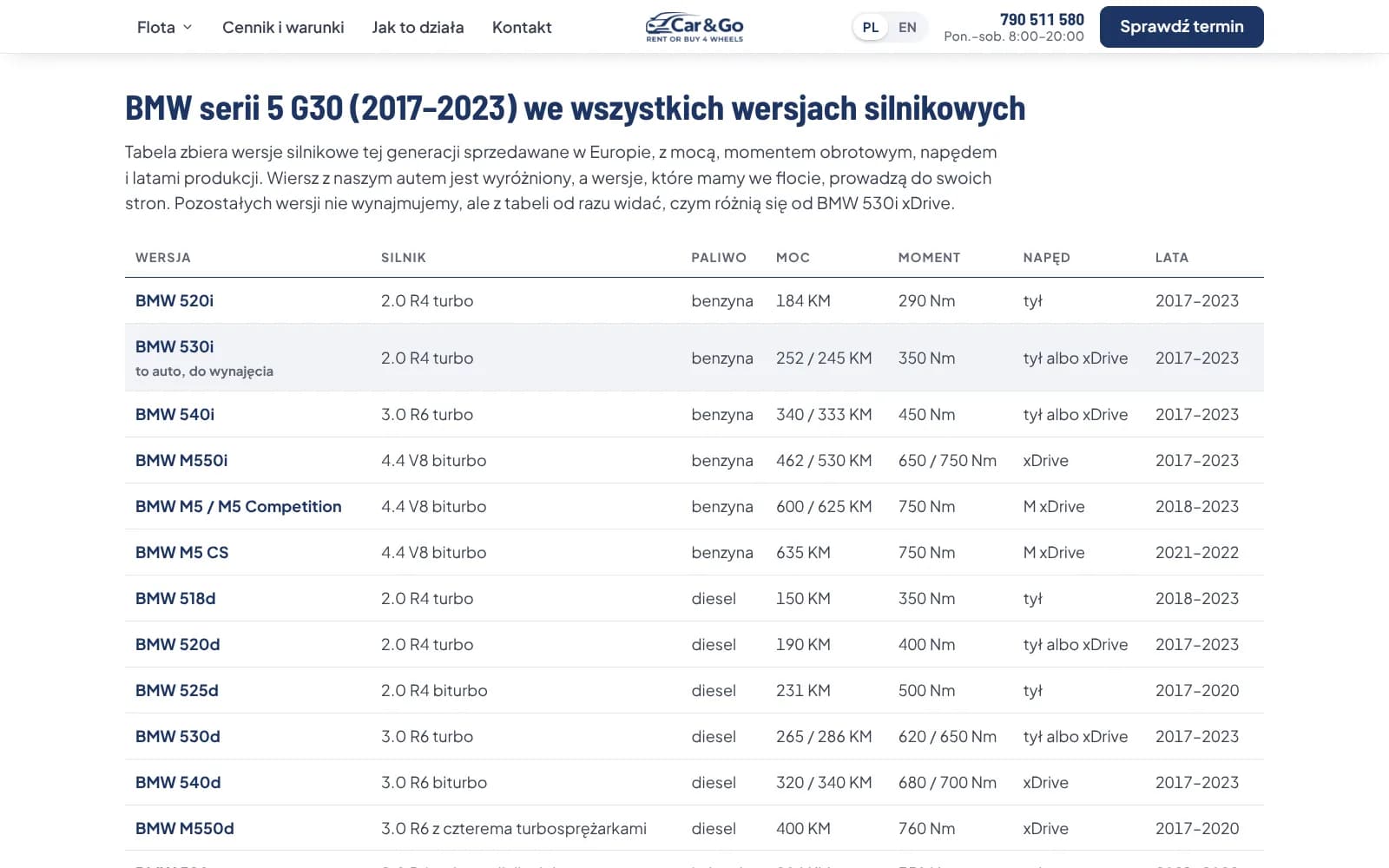The width and height of the screenshot is (1389, 868).
Task: Click the WERSJA column header
Action: tap(163, 258)
